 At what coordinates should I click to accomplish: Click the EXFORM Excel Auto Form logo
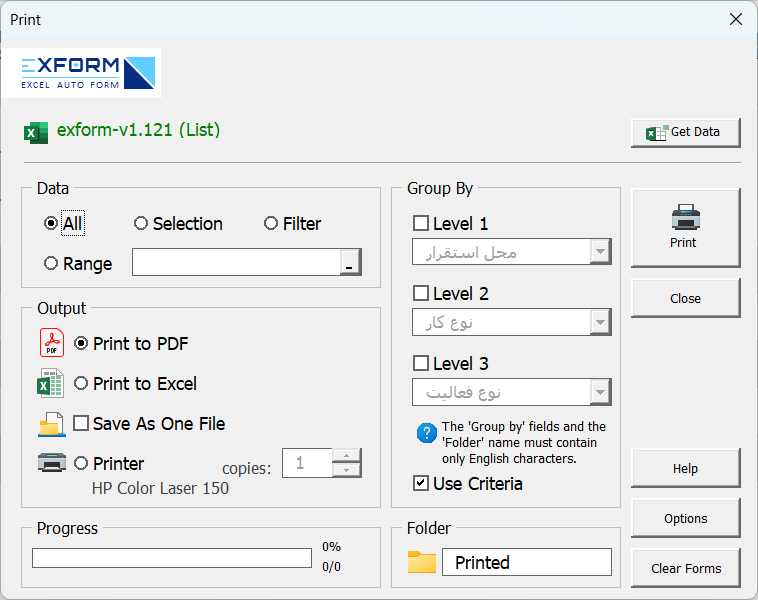[x=81, y=73]
